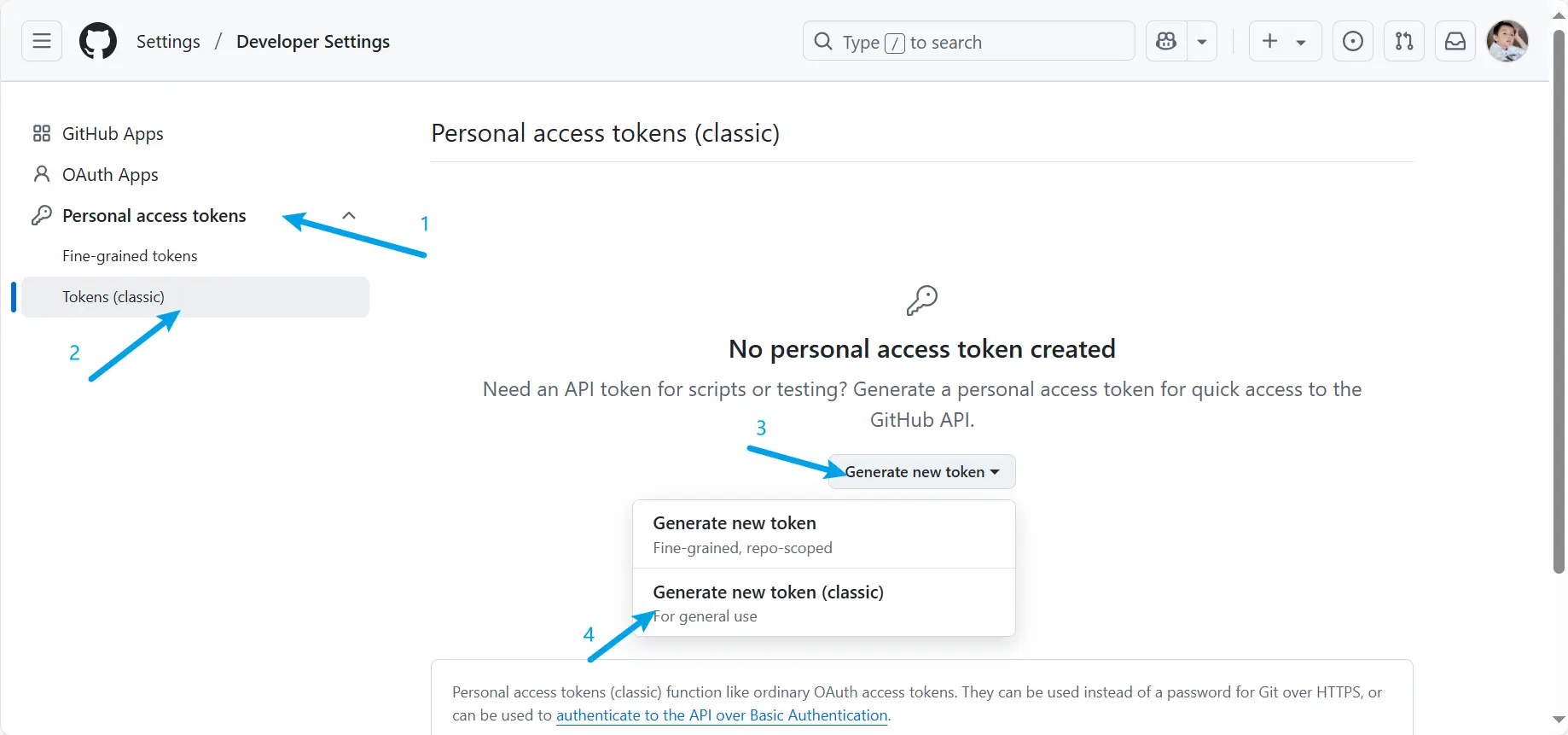Toggle the Generate new token dropdown button
The width and height of the screenshot is (1568, 735).
[921, 472]
